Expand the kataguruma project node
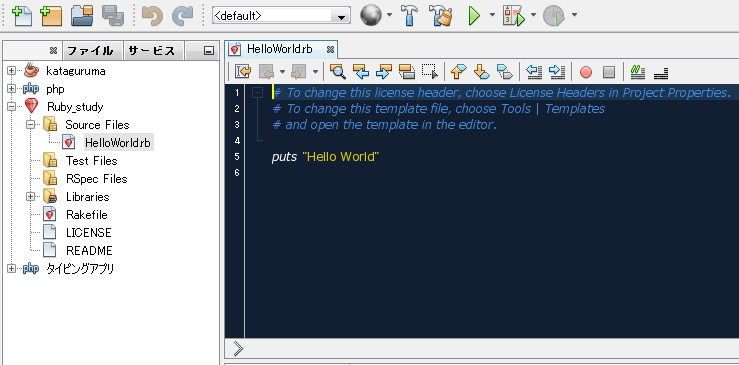 (12, 71)
